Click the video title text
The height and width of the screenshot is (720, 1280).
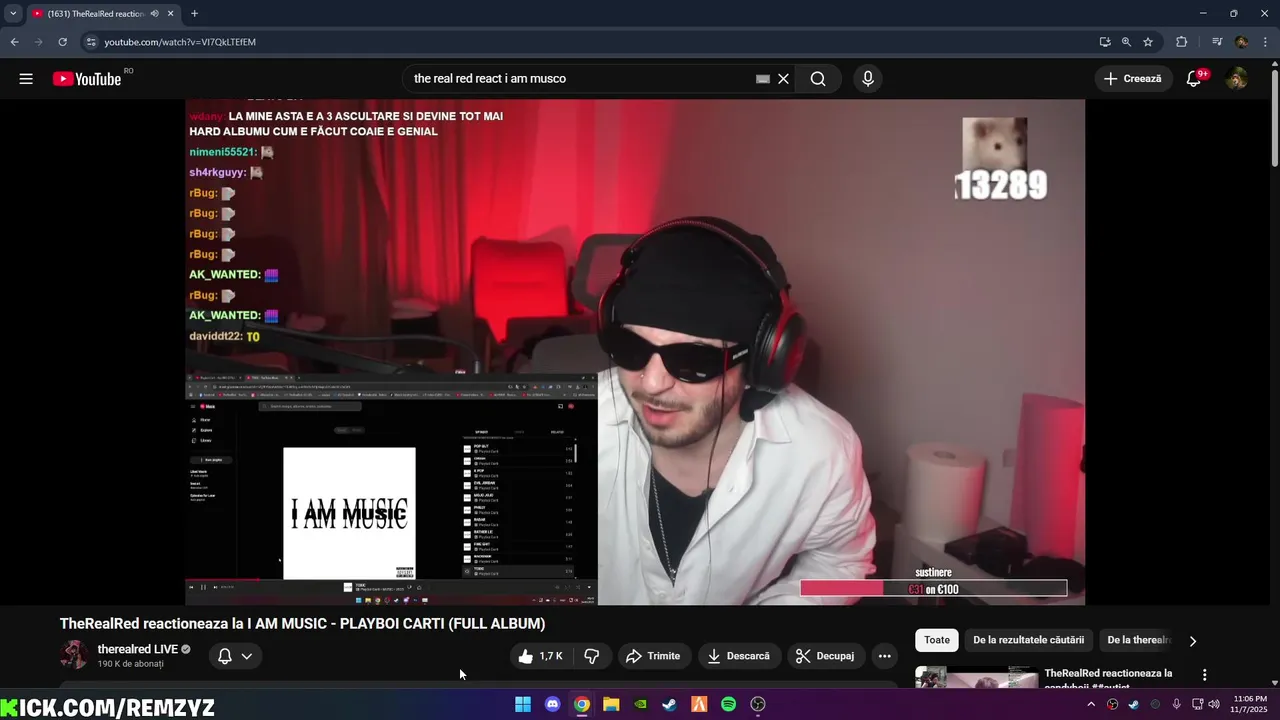tap(302, 623)
